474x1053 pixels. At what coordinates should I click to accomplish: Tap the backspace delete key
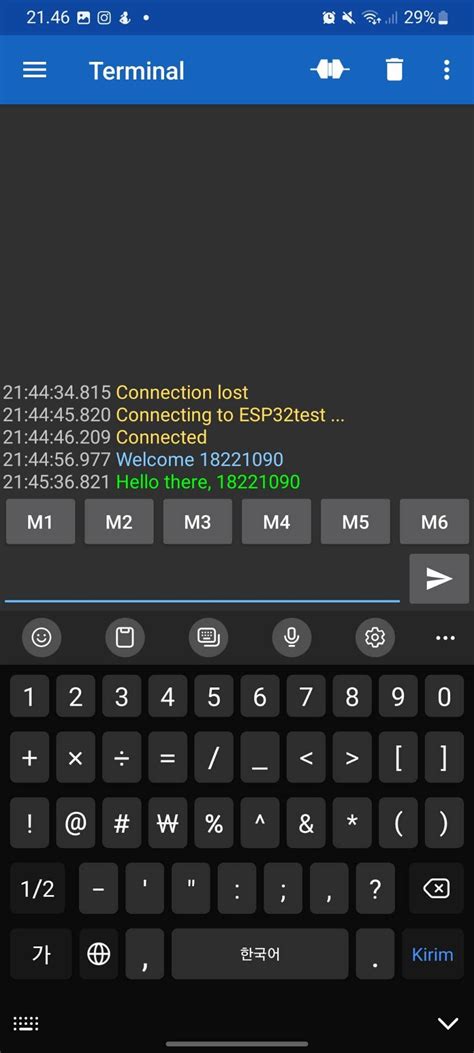point(436,888)
